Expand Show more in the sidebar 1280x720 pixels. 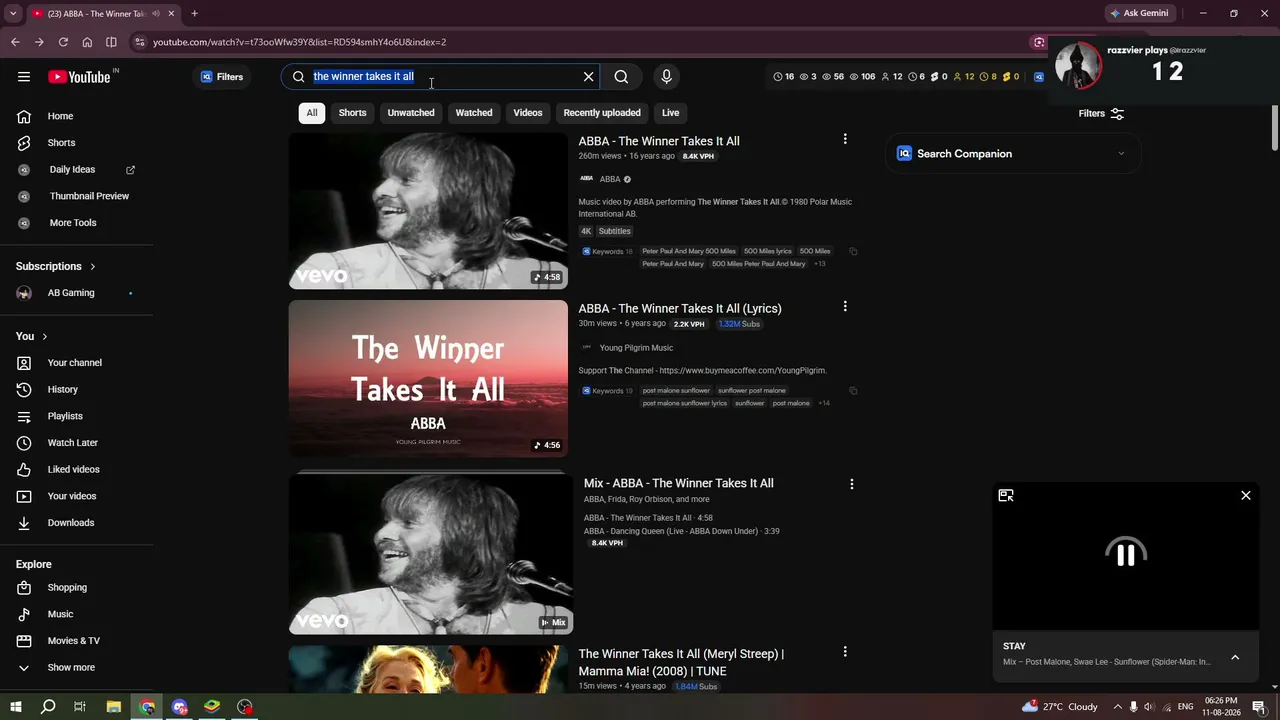click(x=78, y=668)
